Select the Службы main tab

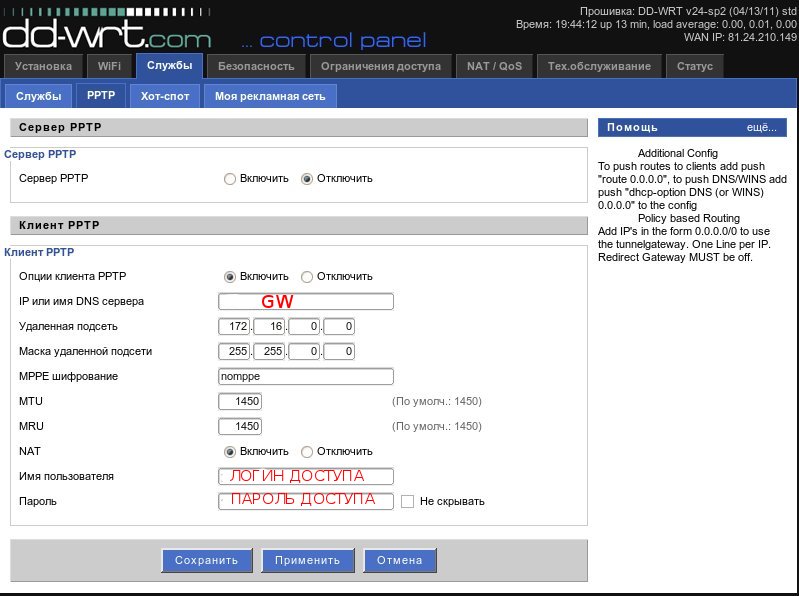170,65
